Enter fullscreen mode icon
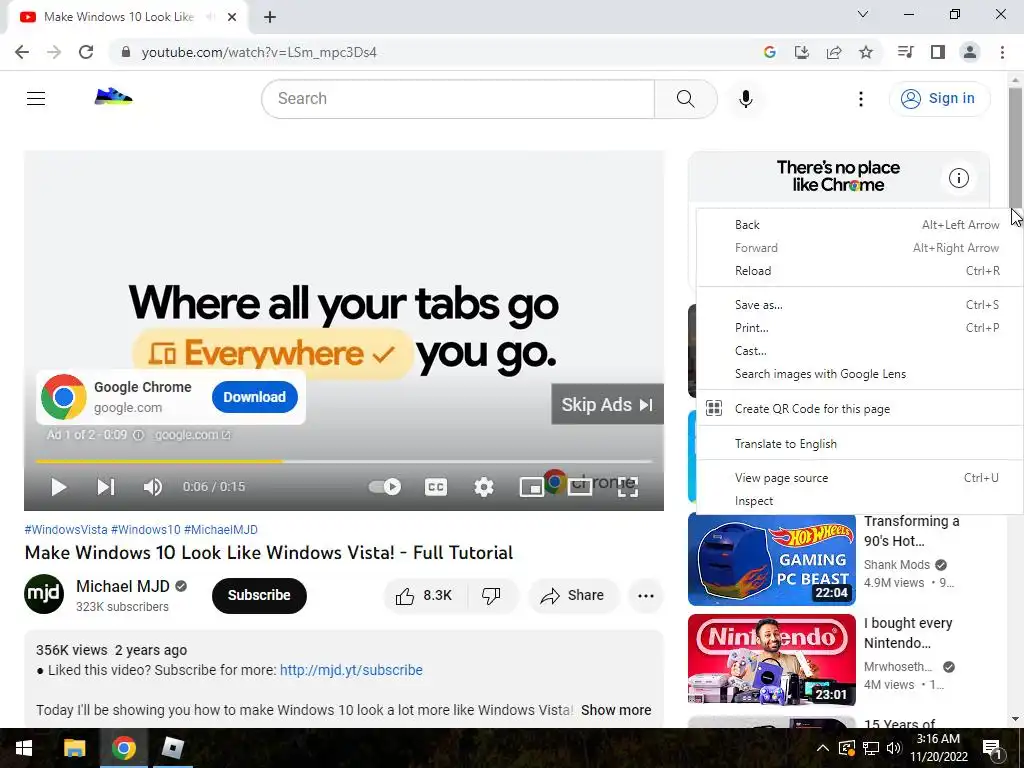1024x768 pixels. tap(628, 487)
